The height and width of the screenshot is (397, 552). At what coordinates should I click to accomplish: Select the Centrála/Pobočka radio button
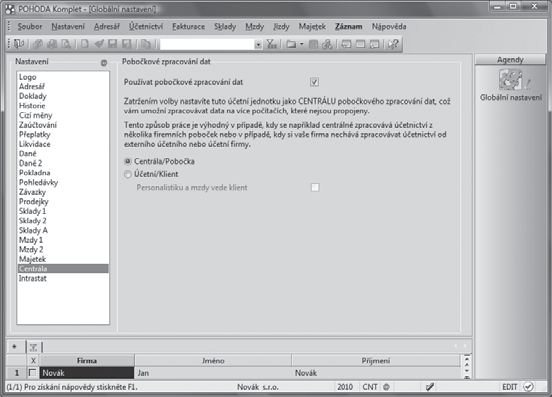point(128,161)
